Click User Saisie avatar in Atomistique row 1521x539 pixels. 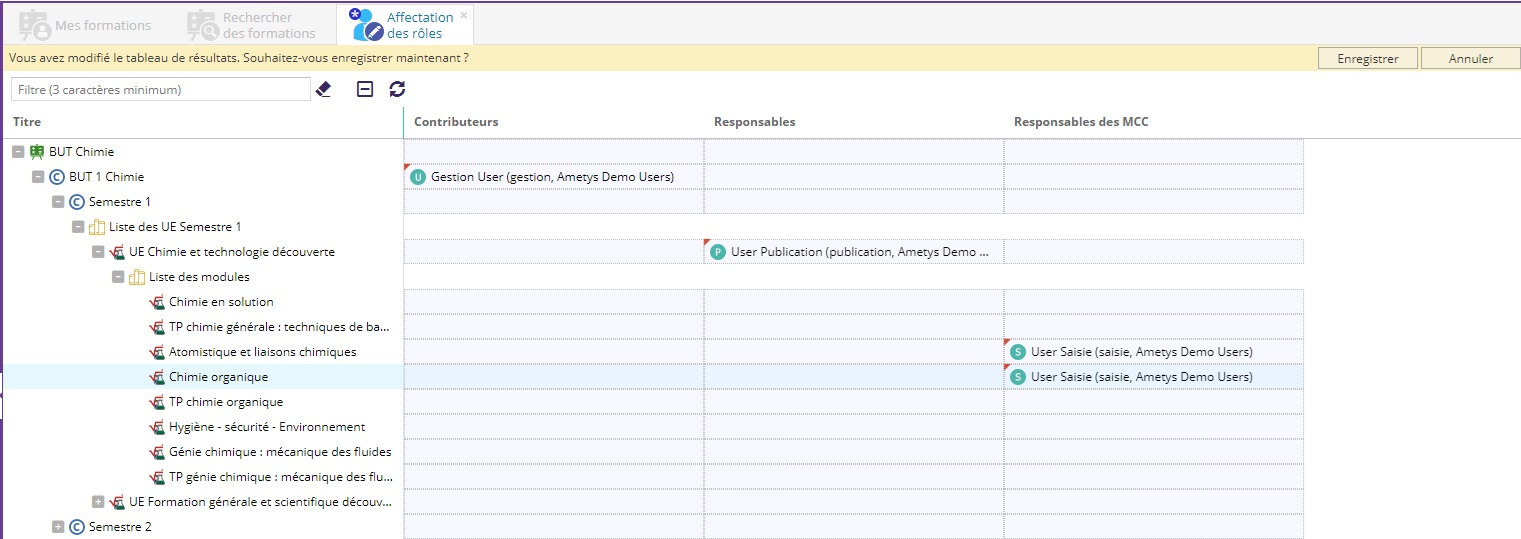pos(1018,352)
